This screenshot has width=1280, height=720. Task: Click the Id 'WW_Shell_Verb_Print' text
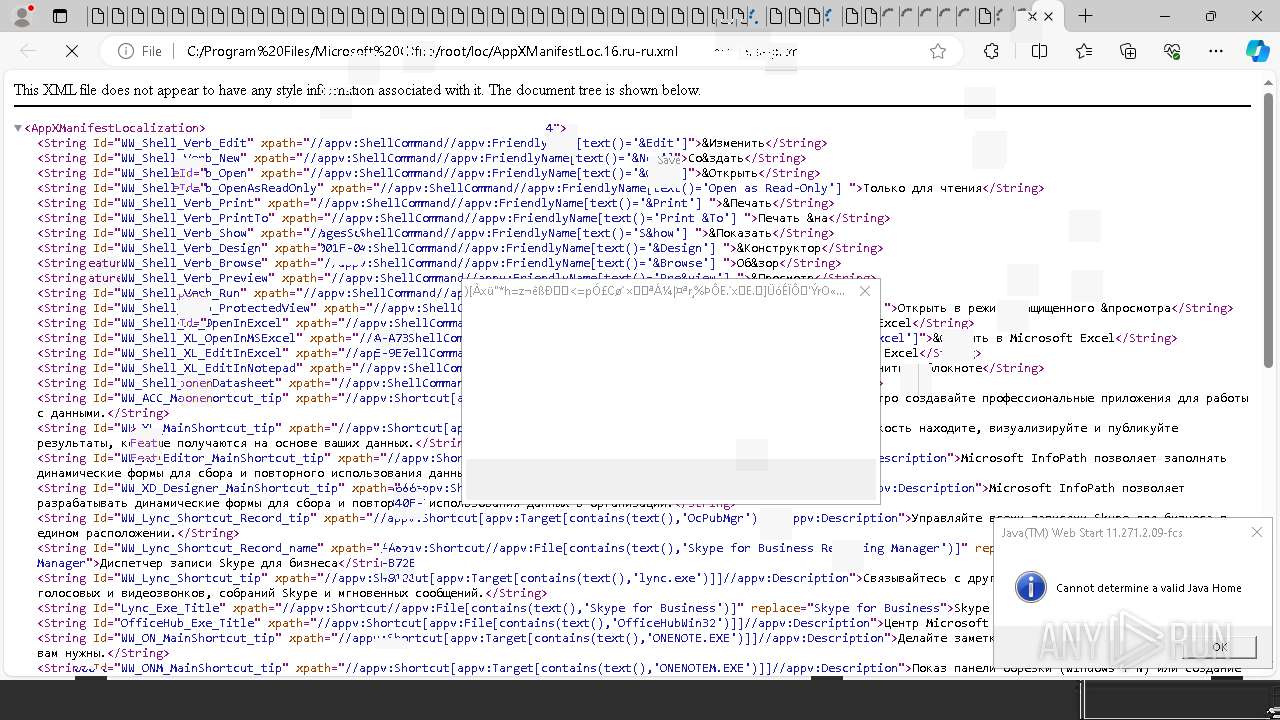point(187,203)
